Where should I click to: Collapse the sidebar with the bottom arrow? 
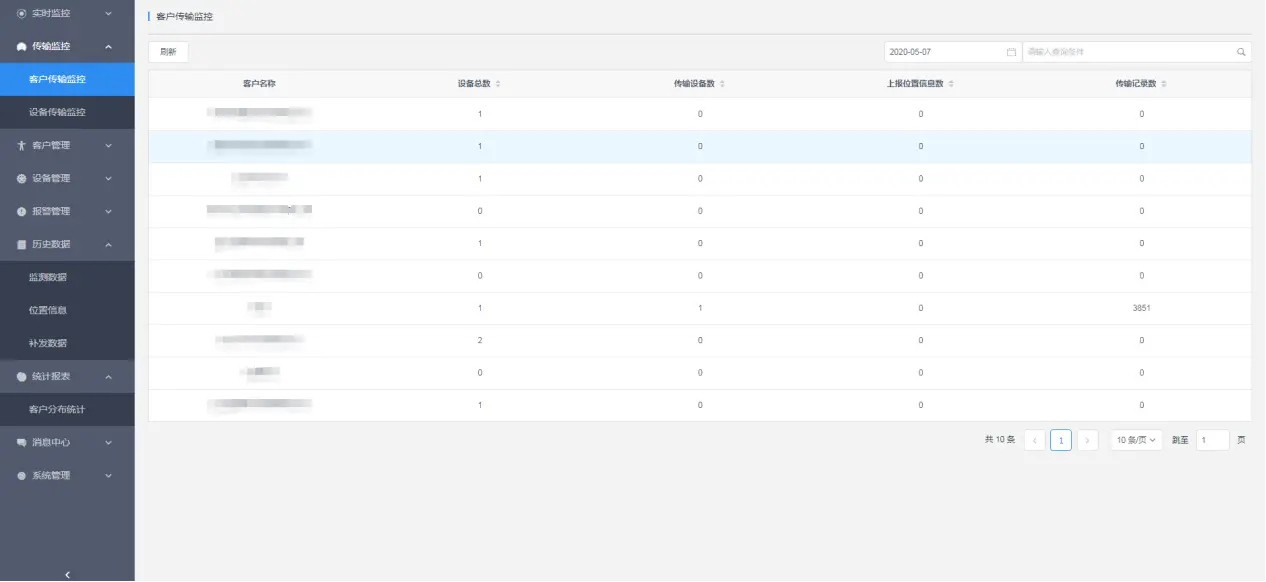(x=67, y=574)
